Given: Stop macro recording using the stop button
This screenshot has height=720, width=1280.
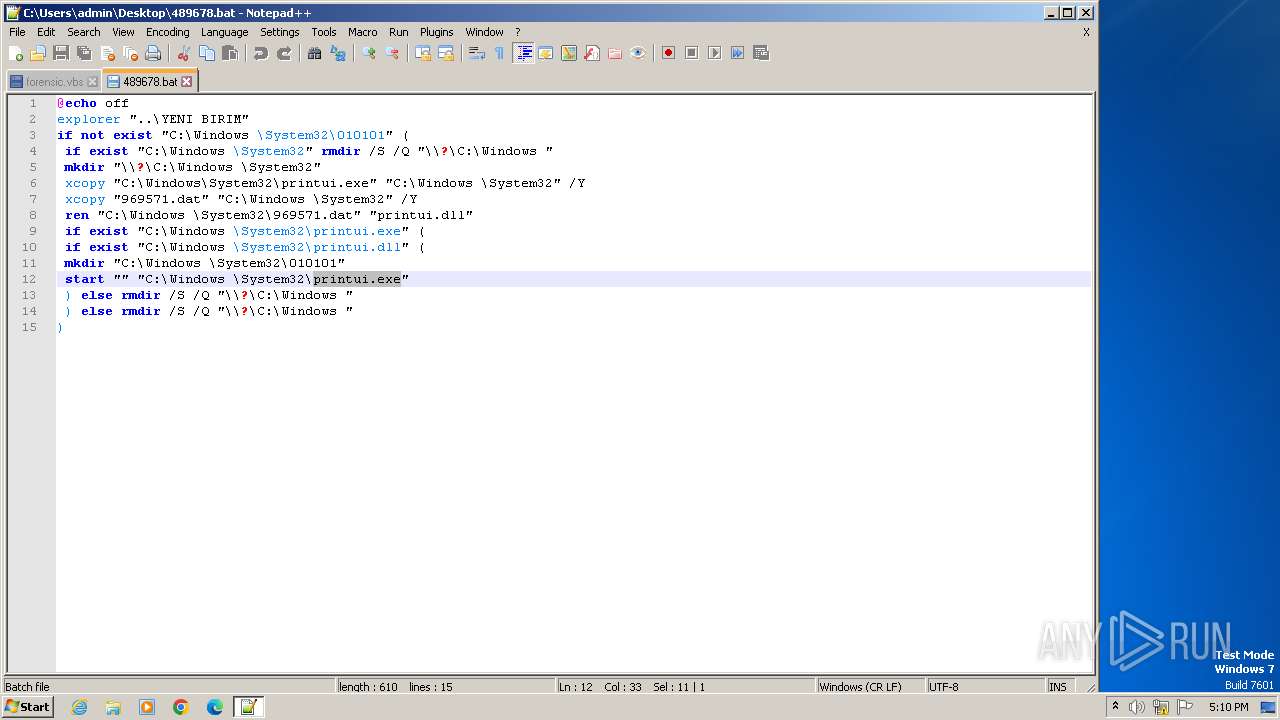Looking at the screenshot, I should (691, 53).
